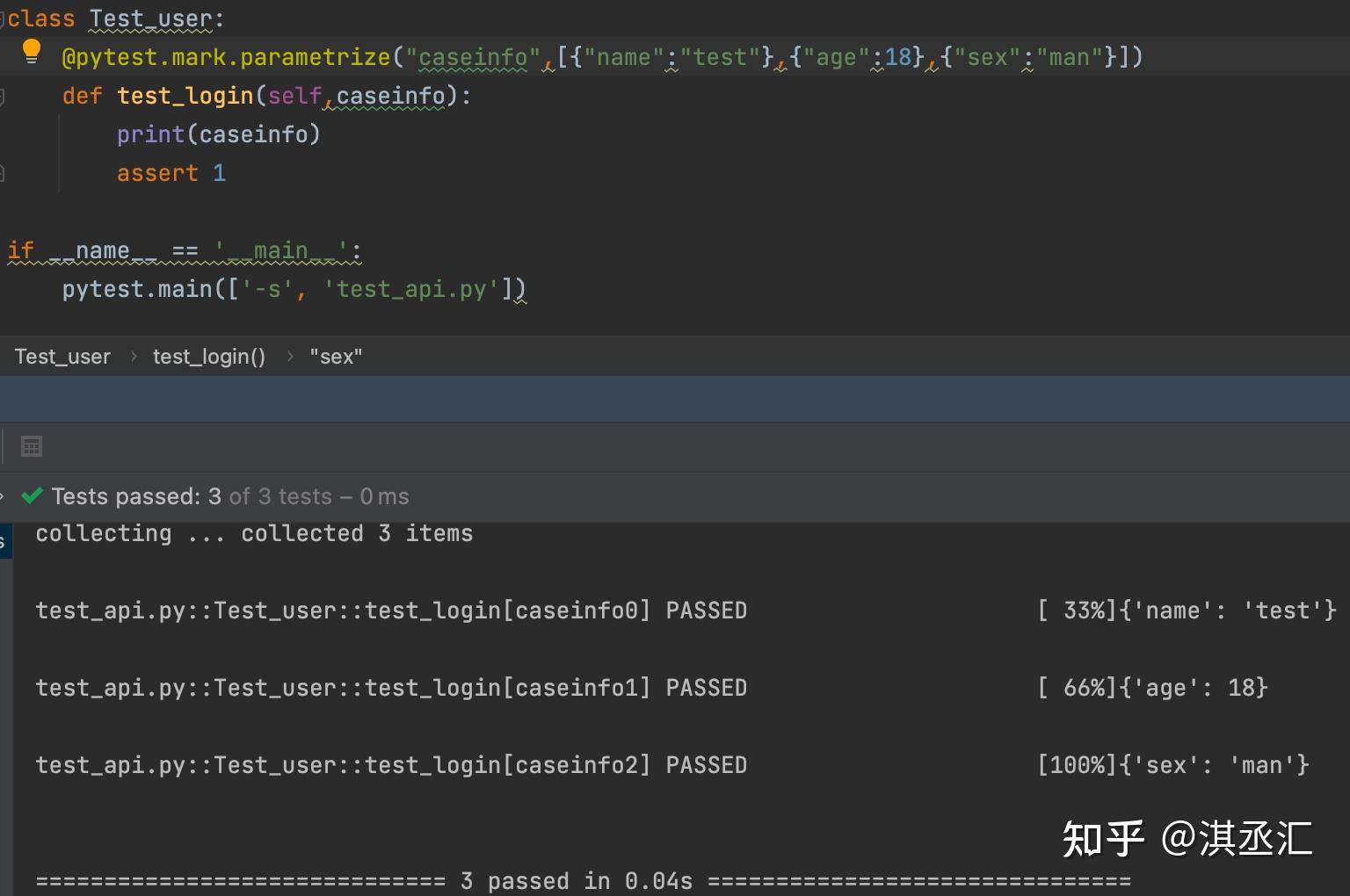The height and width of the screenshot is (896, 1350).
Task: Click the test_login[caseinfo1] PASSED result line
Action: [391, 688]
